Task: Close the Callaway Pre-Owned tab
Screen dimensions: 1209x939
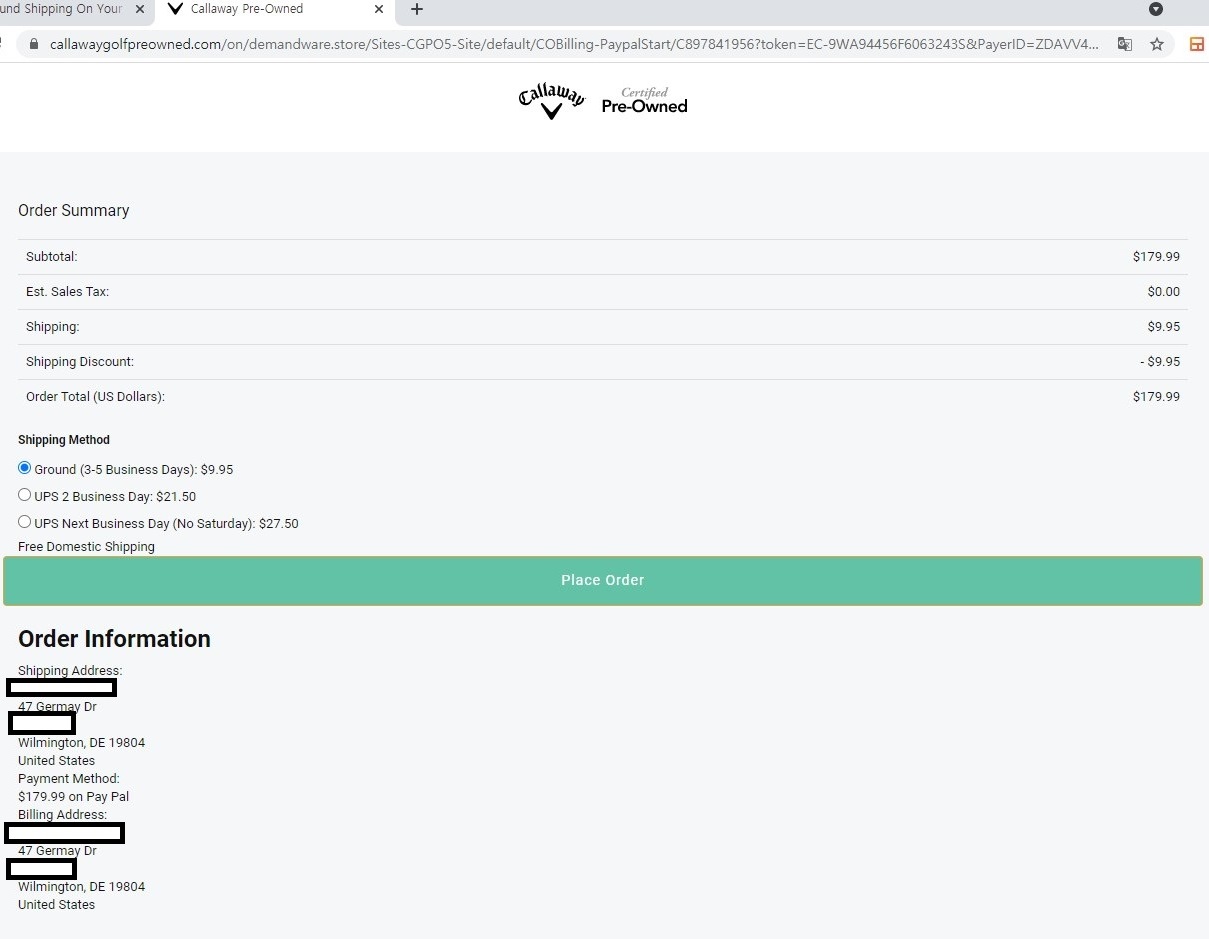Action: (379, 10)
